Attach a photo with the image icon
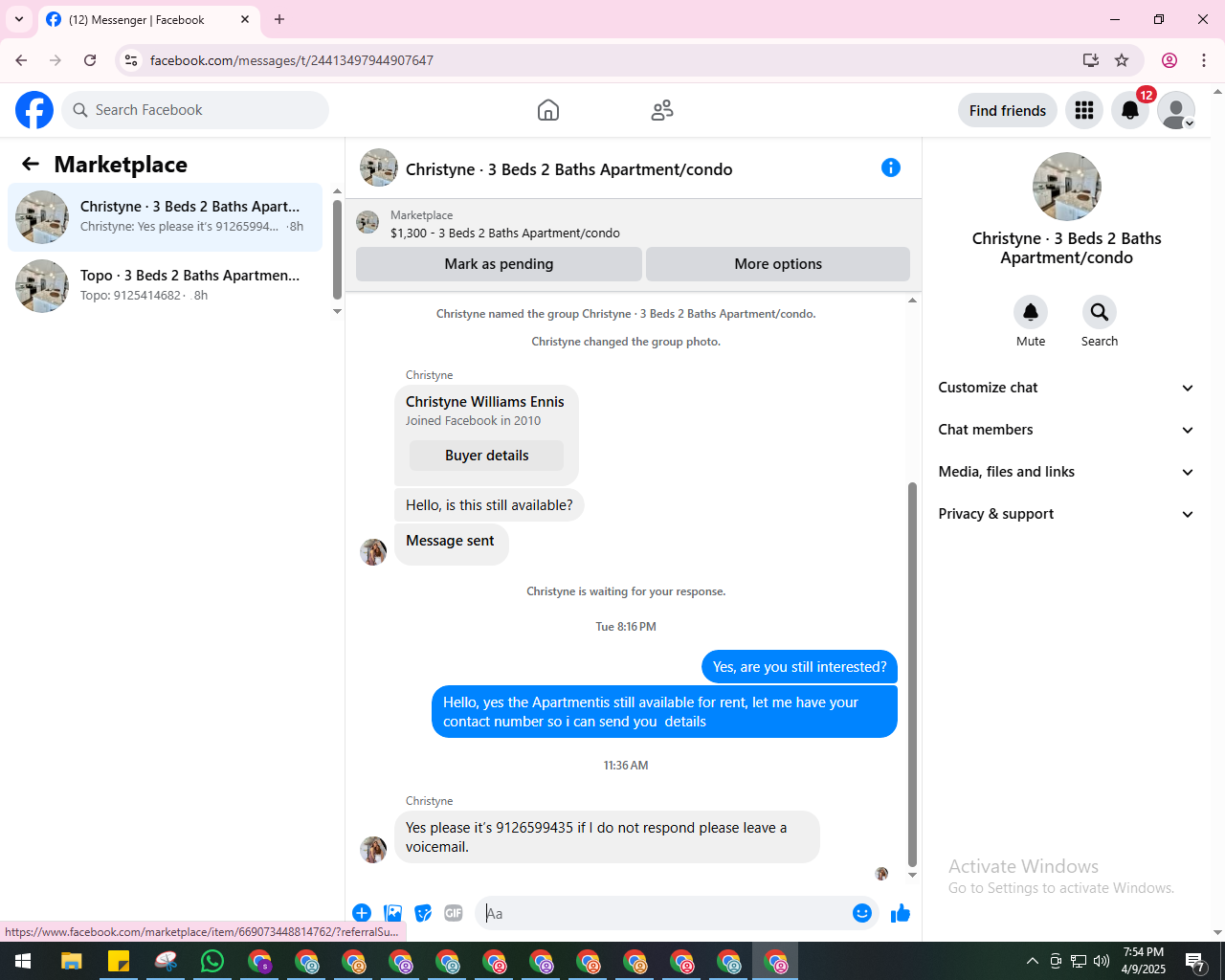Viewport: 1225px width, 980px height. (x=392, y=913)
